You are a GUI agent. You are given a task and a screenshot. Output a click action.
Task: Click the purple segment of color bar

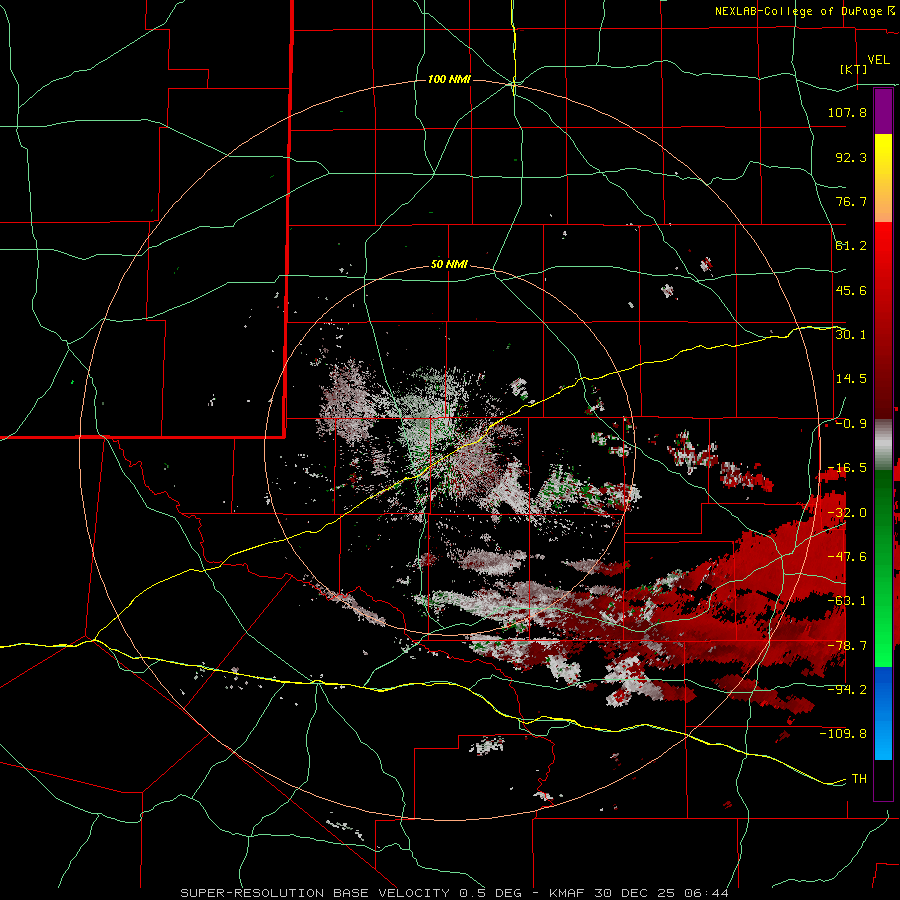883,111
